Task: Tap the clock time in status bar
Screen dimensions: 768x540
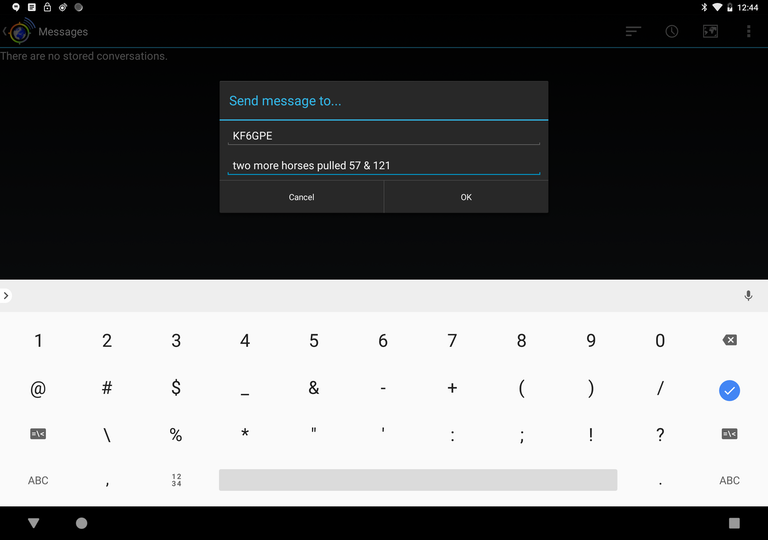Action: pyautogui.click(x=747, y=7)
